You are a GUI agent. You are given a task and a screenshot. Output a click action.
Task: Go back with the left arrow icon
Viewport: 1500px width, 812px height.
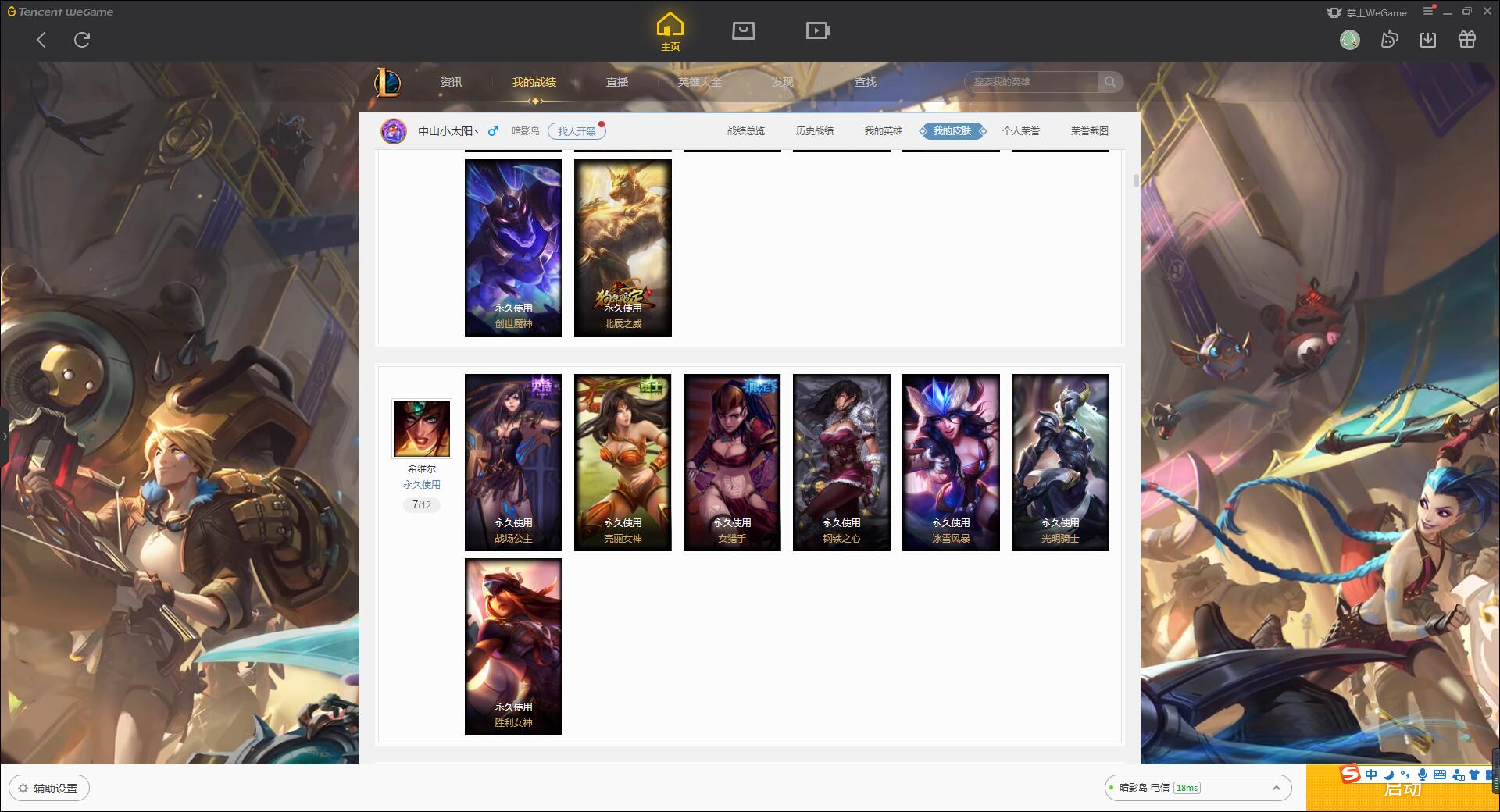click(x=41, y=40)
